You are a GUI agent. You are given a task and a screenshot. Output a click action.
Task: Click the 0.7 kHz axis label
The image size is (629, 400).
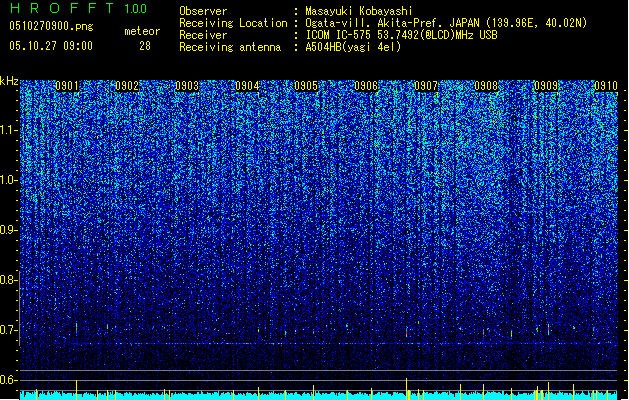[x=8, y=330]
